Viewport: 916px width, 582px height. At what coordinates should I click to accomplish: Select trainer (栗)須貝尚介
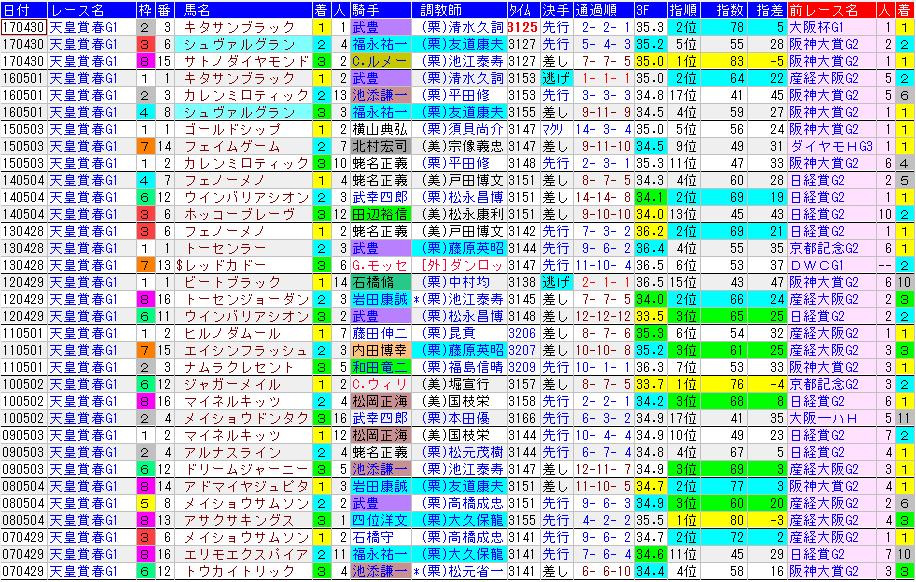(x=462, y=129)
